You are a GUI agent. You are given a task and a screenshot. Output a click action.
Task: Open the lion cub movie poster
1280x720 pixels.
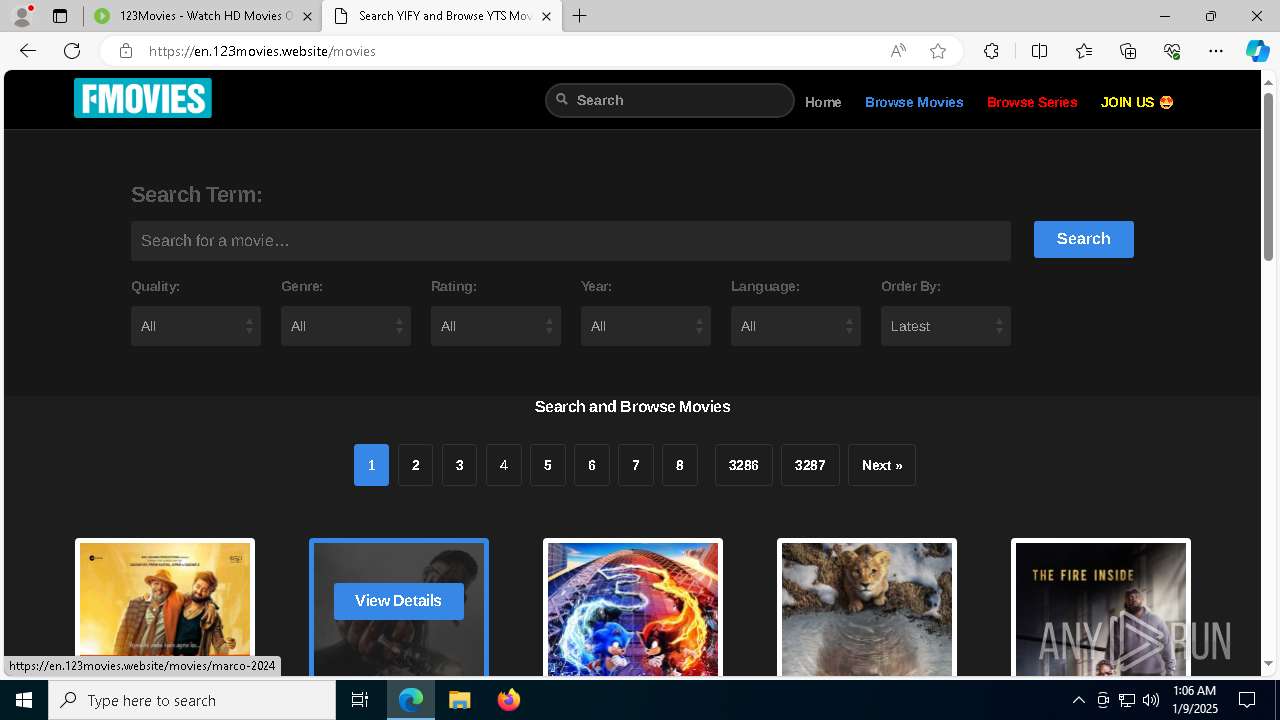coord(867,608)
